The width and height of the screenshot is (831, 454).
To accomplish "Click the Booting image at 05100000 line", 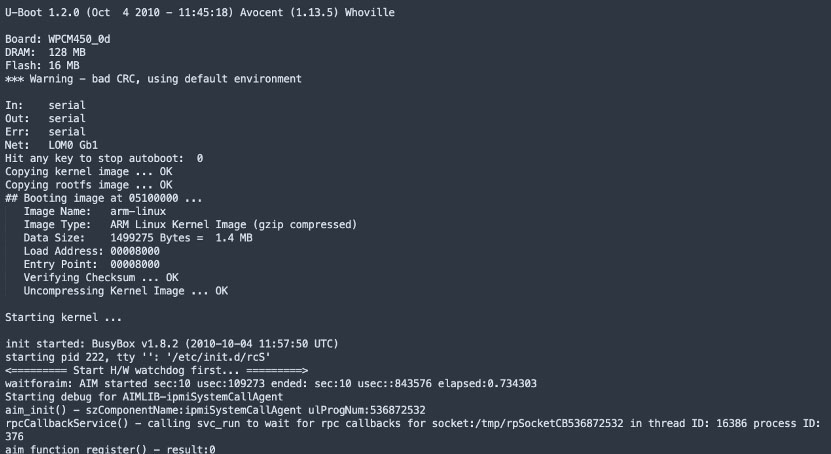I will [104, 198].
